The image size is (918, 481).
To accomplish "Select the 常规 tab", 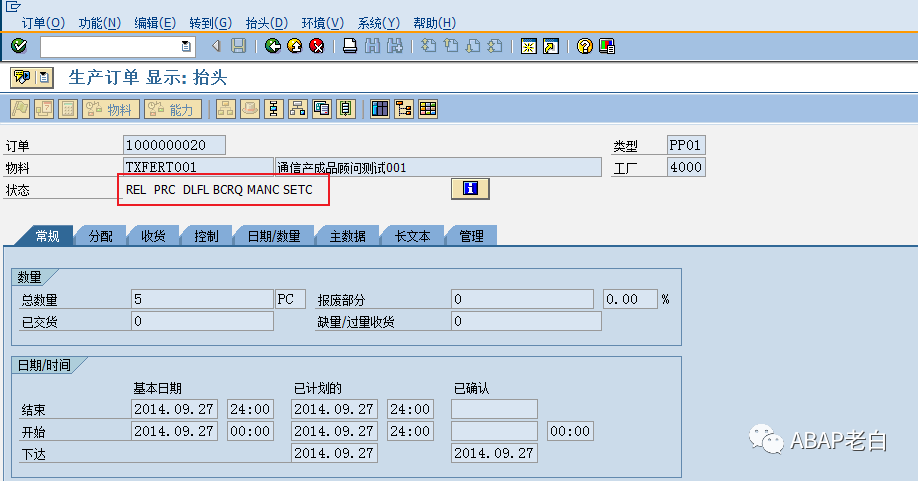I will click(x=47, y=236).
